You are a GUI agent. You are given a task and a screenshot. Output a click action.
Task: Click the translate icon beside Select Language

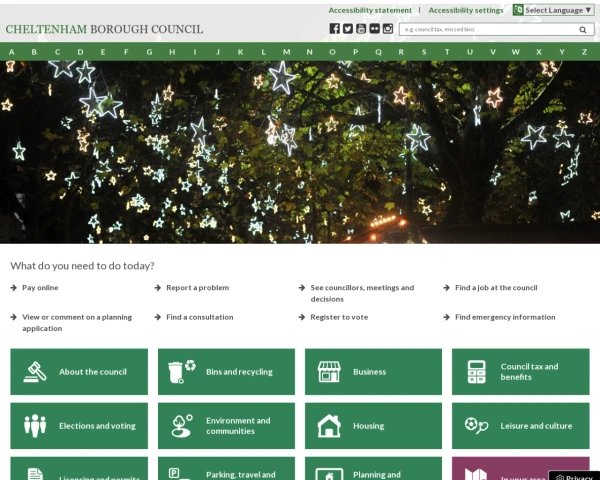(x=518, y=10)
